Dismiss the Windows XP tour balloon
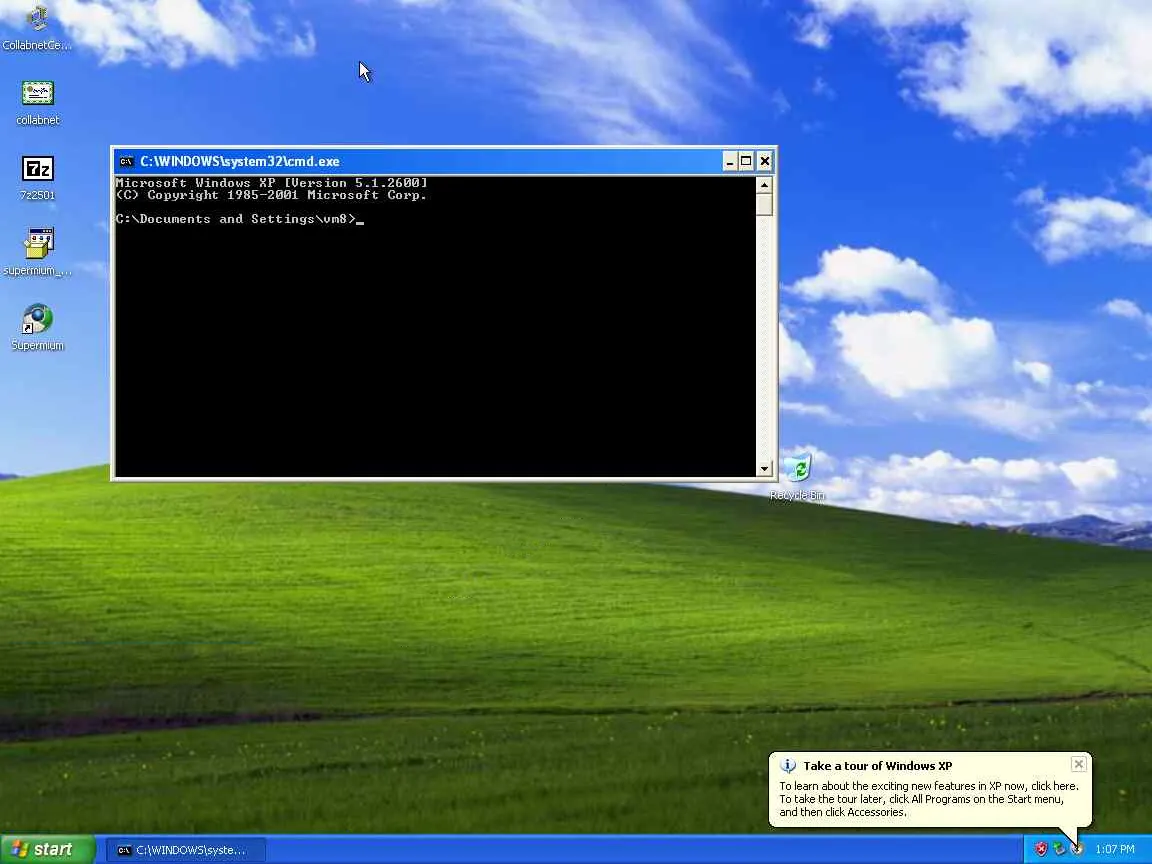Screen dimensions: 1152x864 [1079, 764]
